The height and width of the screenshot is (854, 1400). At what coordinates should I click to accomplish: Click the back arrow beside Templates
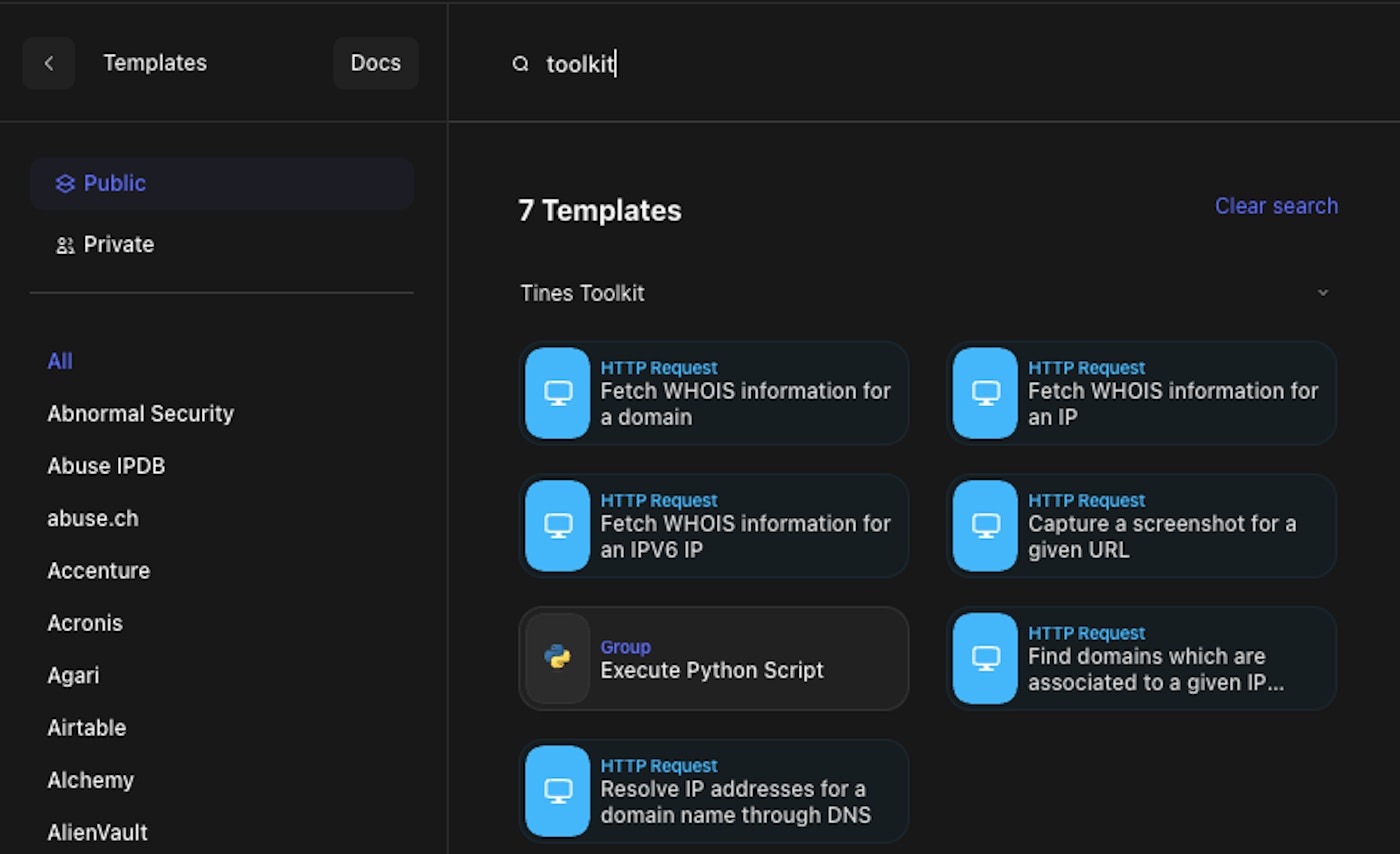tap(49, 63)
